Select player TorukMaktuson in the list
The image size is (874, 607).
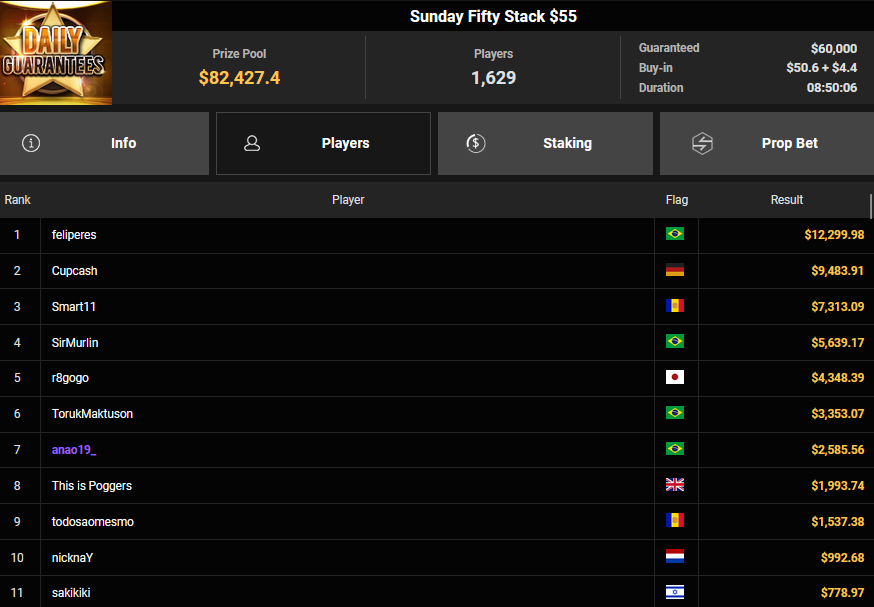[x=92, y=414]
